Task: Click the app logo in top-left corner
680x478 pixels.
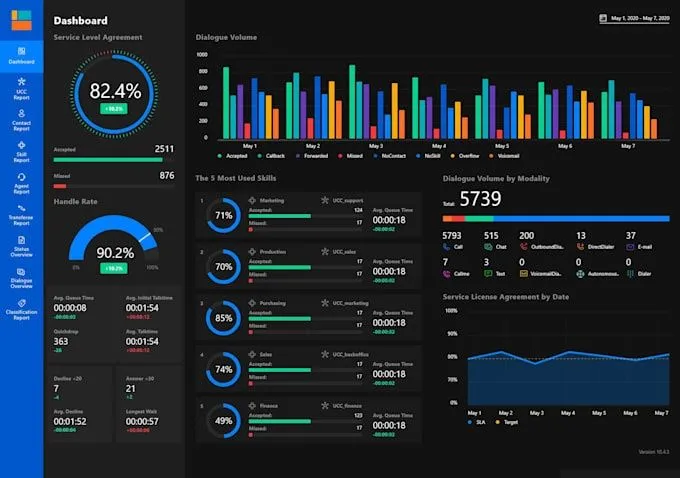Action: coord(21,20)
